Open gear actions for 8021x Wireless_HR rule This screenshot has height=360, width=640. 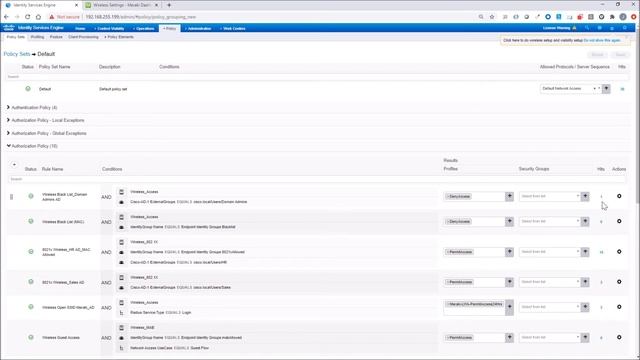619,252
